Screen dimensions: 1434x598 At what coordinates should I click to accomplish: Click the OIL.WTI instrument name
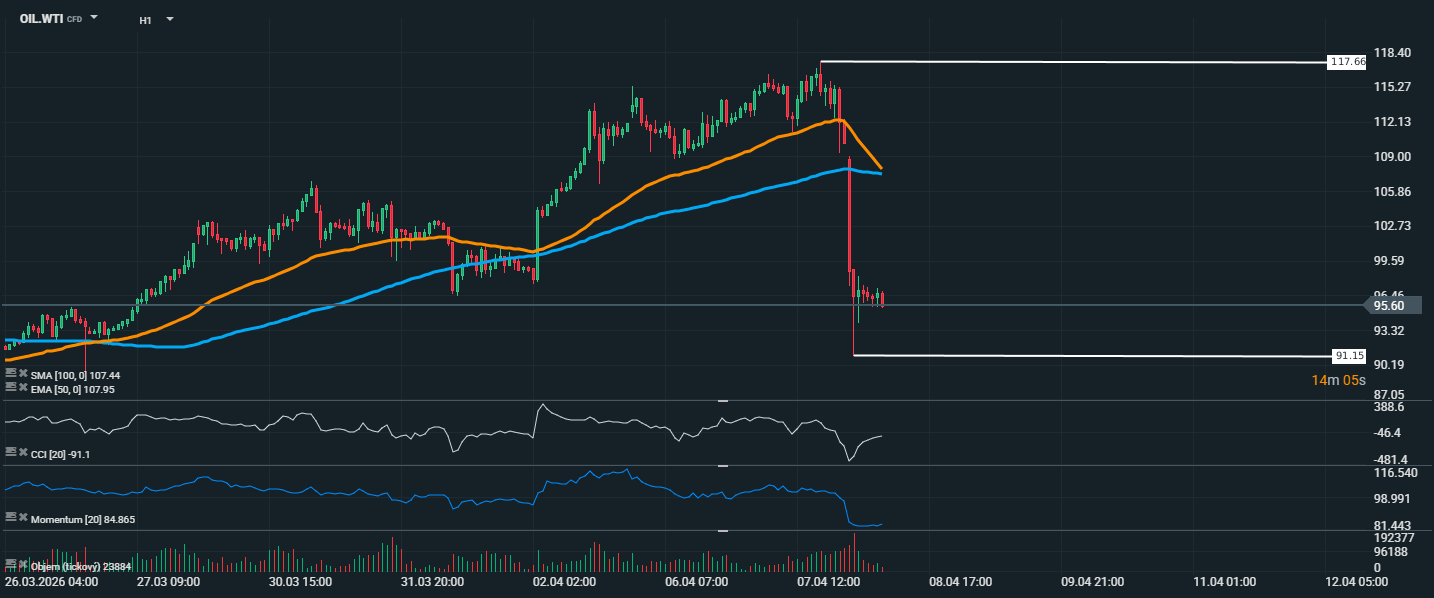pos(42,18)
